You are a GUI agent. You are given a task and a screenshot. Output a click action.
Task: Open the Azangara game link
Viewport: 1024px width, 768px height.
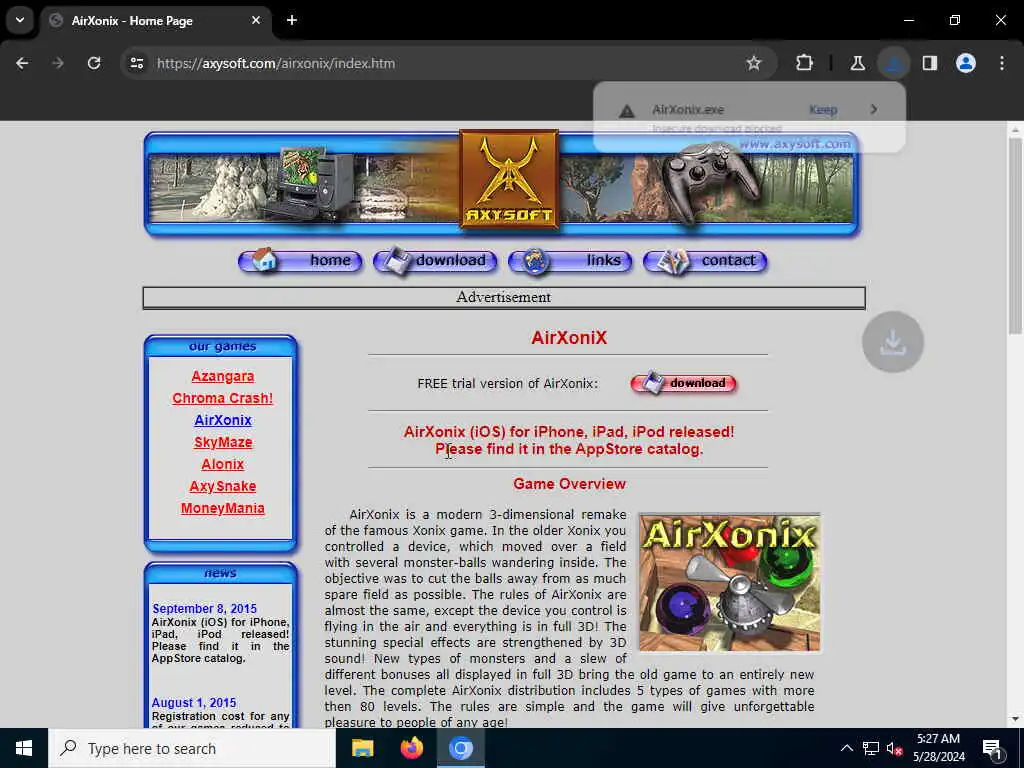[x=223, y=376]
